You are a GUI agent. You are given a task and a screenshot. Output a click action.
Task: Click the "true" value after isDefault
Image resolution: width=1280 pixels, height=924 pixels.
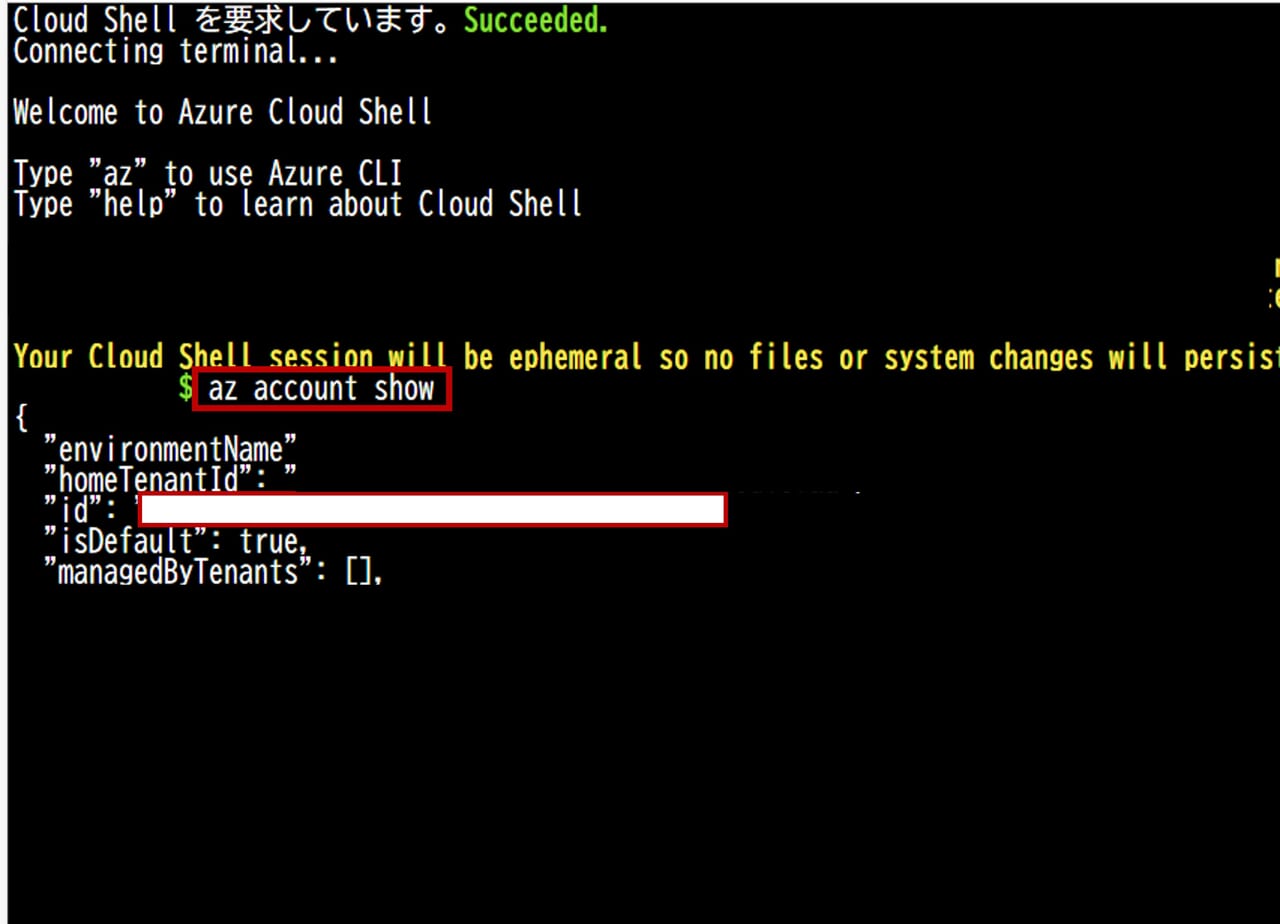coord(270,542)
